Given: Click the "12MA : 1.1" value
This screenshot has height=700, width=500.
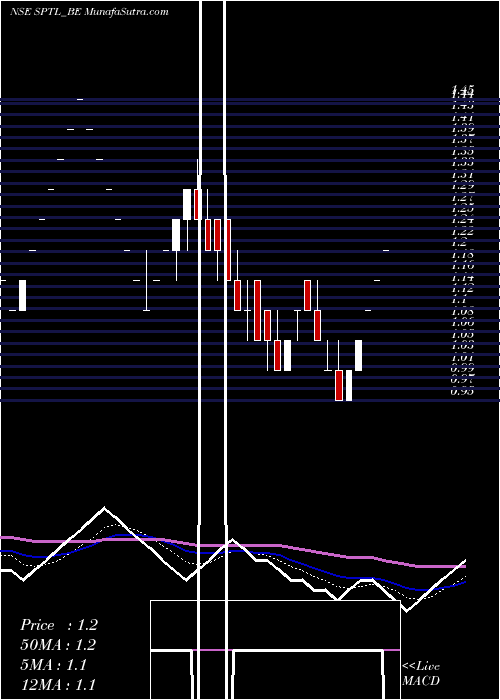Looking at the screenshot, I should [x=58, y=685].
